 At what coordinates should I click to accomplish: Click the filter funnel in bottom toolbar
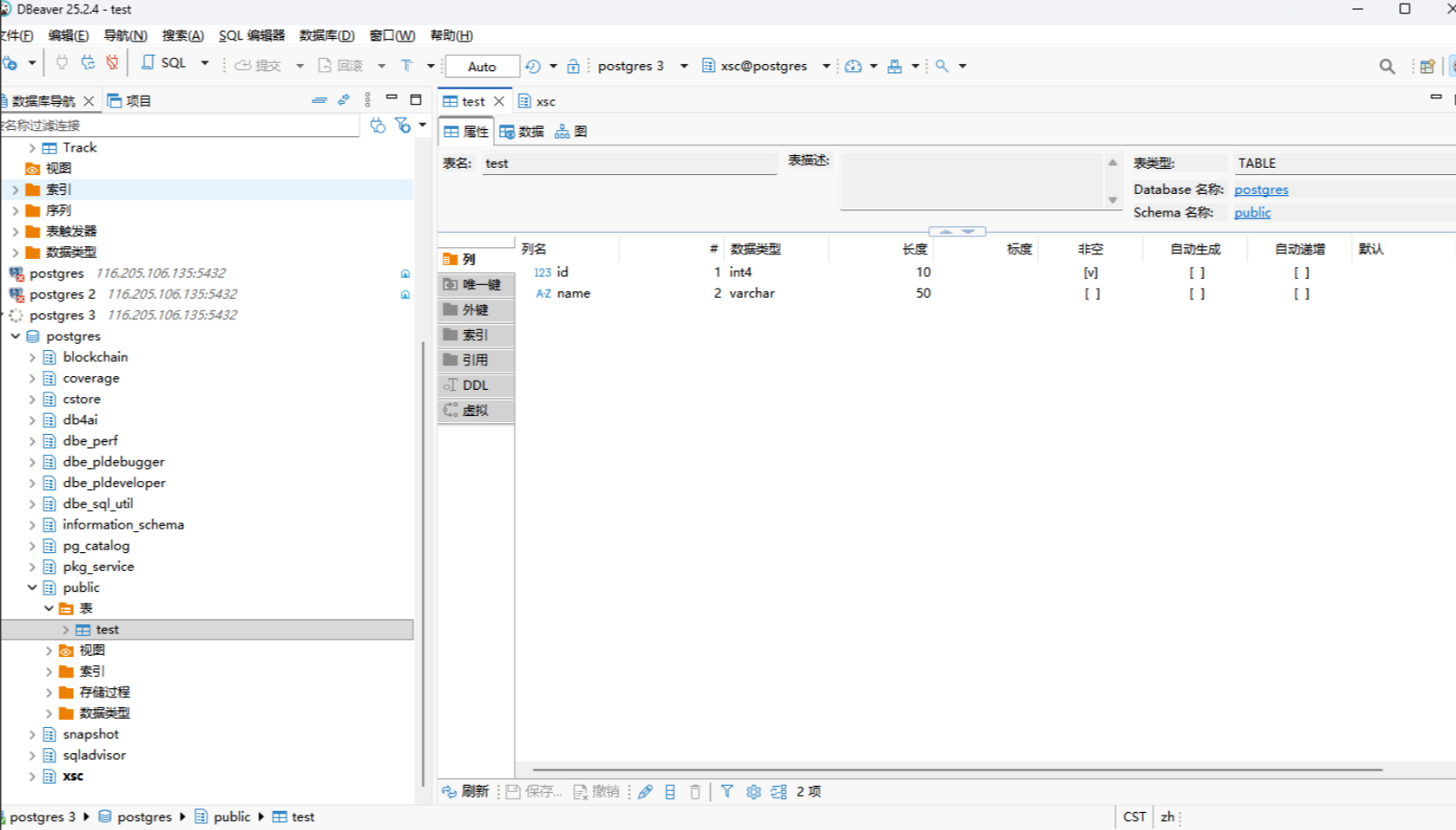click(x=727, y=791)
